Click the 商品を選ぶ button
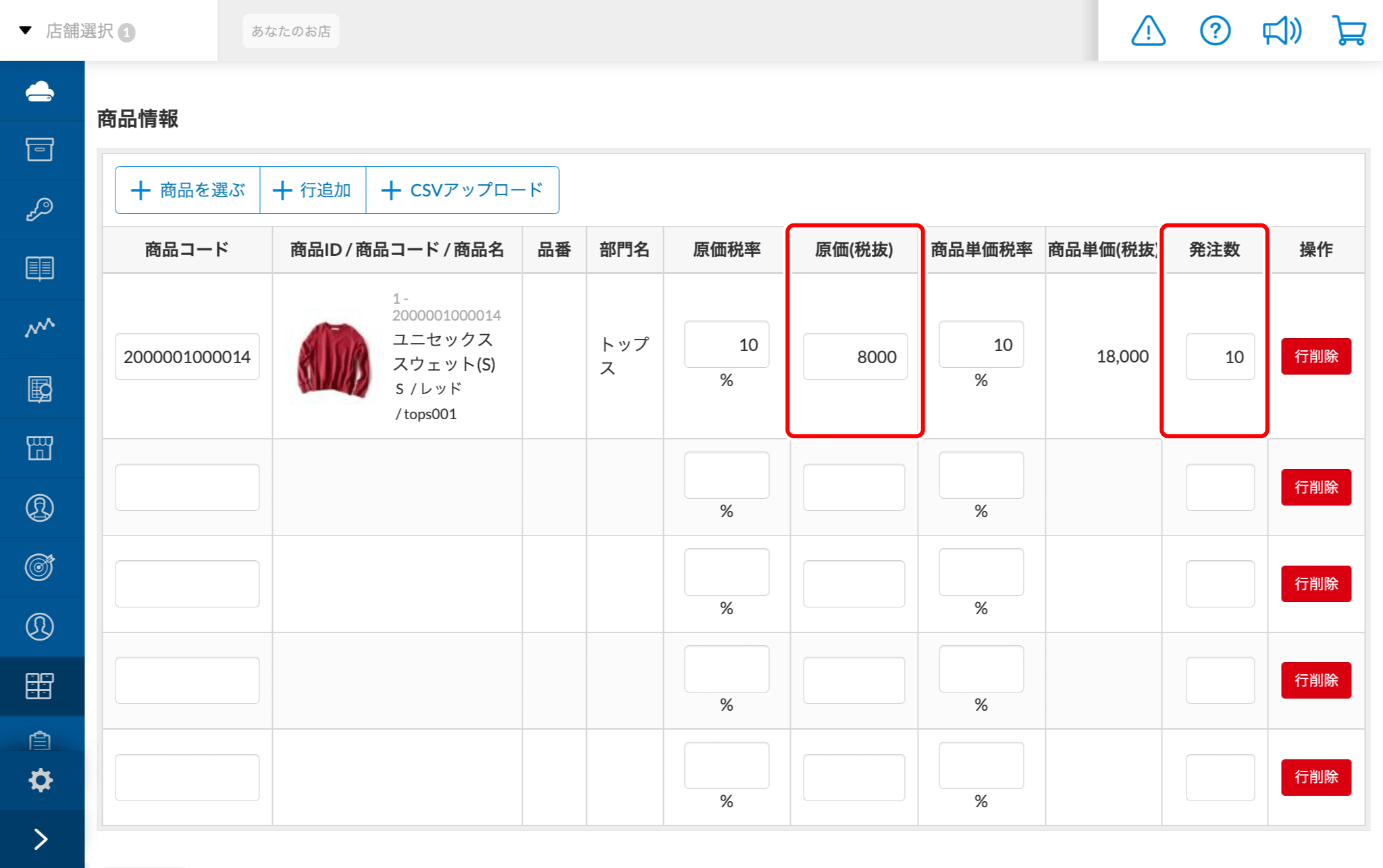 [x=188, y=190]
